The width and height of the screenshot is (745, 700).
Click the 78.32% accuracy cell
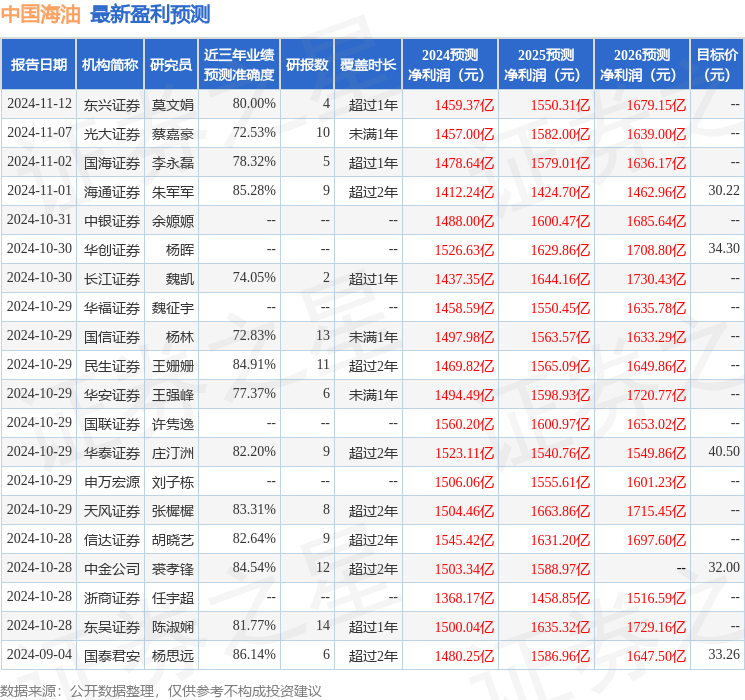click(x=254, y=162)
